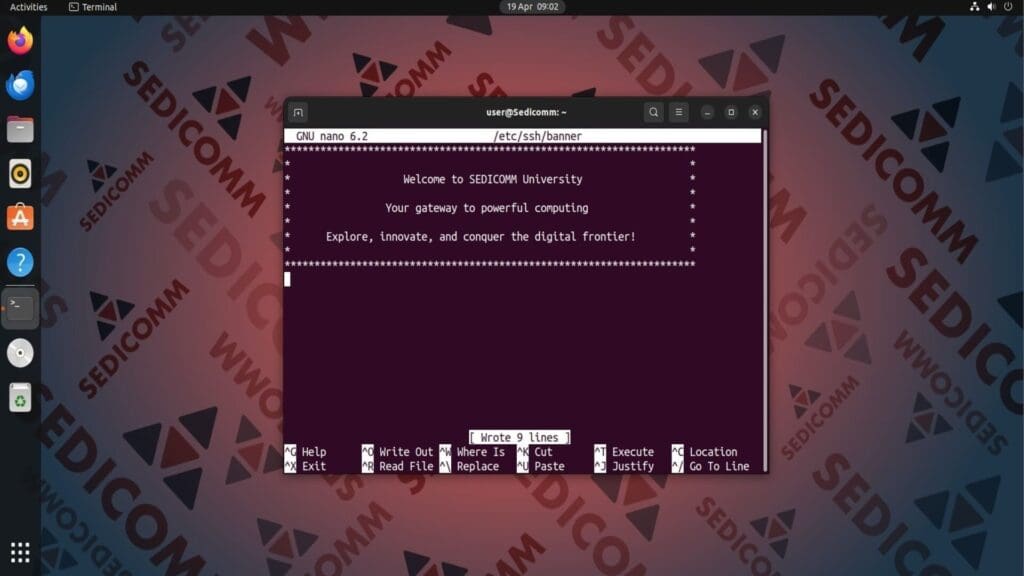Open the Help question mark icon

[20, 263]
